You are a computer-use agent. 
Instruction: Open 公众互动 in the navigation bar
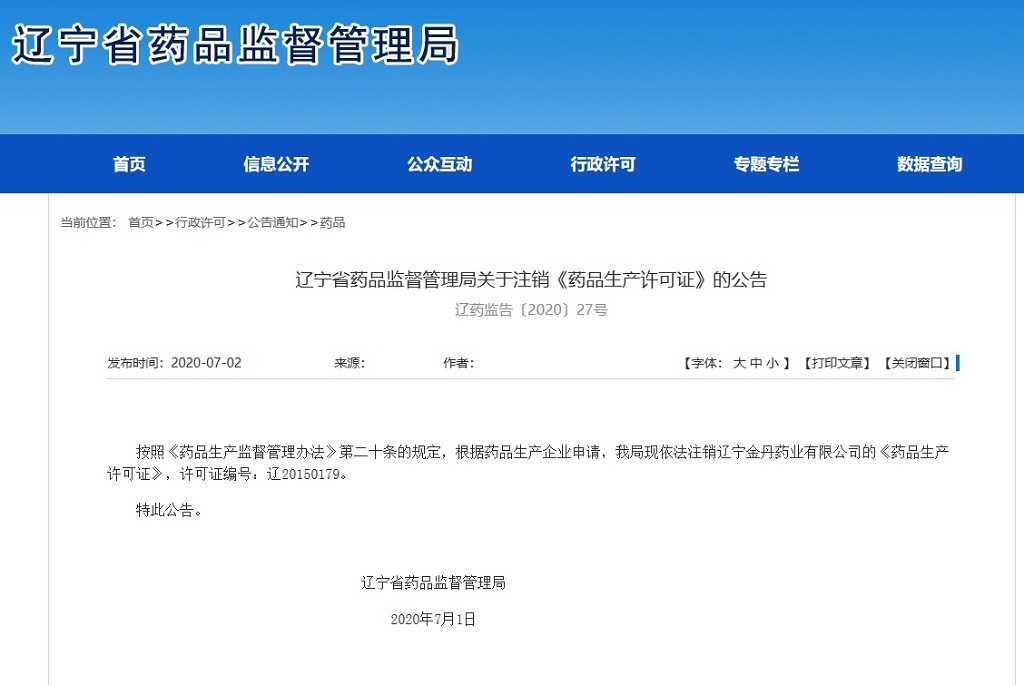[x=439, y=164]
